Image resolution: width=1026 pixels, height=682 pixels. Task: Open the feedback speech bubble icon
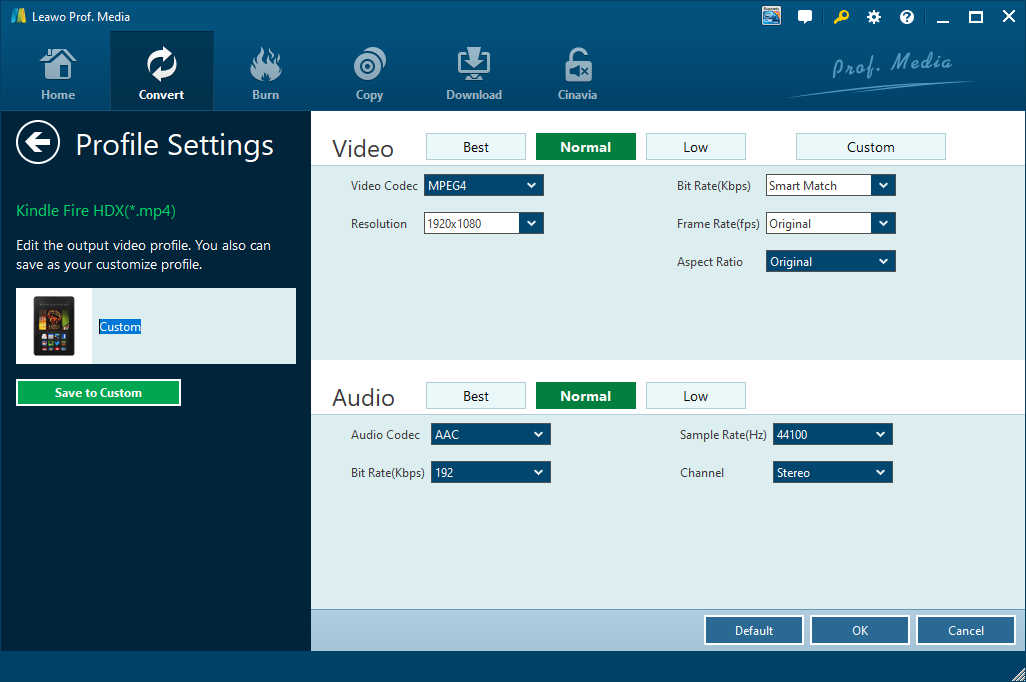click(805, 17)
